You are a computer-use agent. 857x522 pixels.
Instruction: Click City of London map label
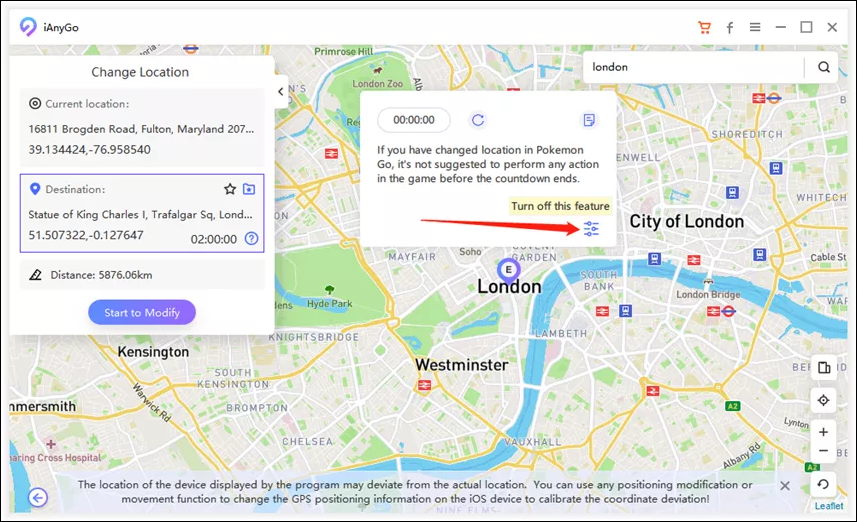coord(686,221)
